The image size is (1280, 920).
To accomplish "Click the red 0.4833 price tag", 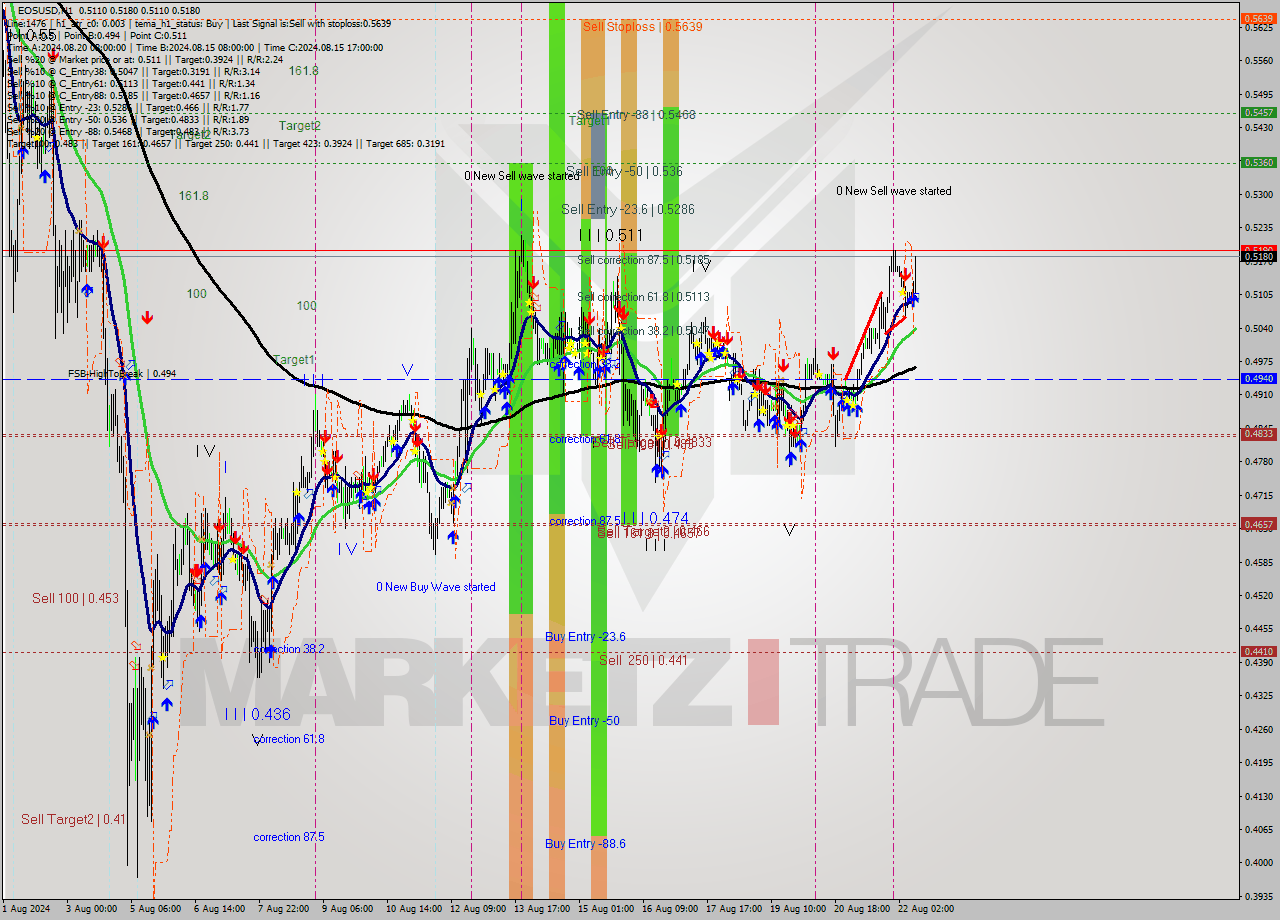I will (x=1257, y=434).
